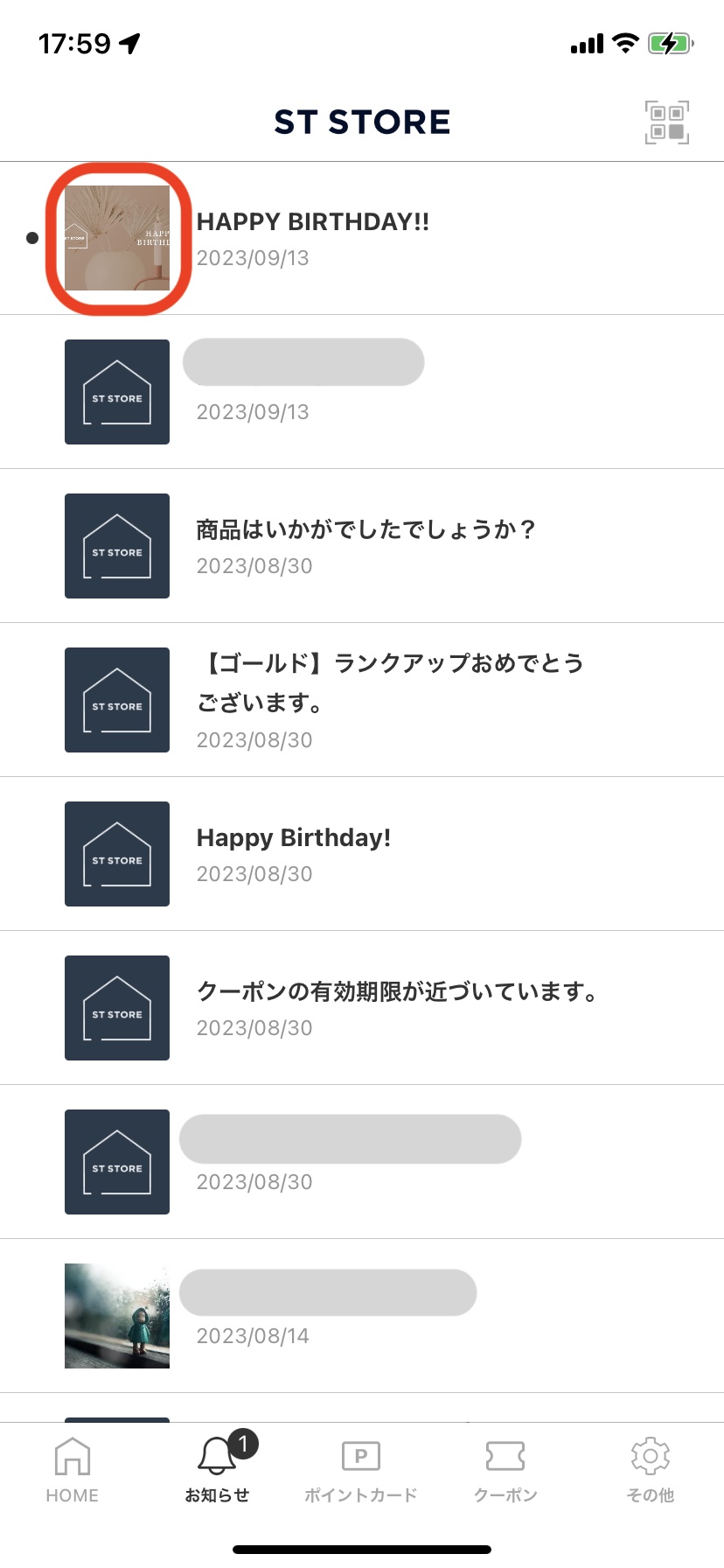724x1568 pixels.
Task: Select the クーポン tab label
Action: (x=505, y=1495)
